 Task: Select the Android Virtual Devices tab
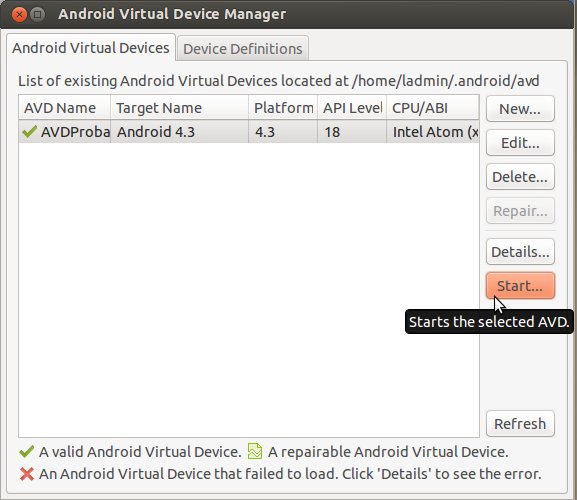(x=91, y=48)
